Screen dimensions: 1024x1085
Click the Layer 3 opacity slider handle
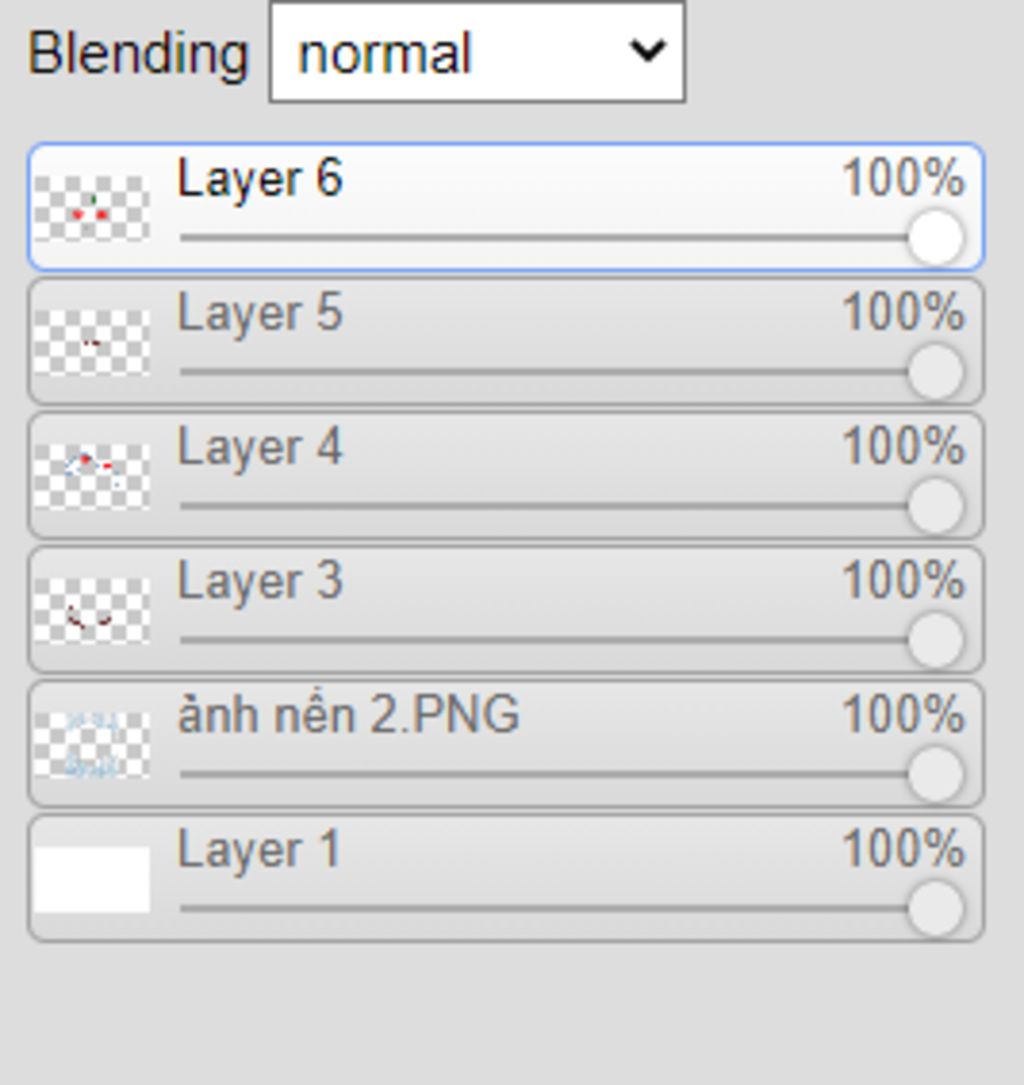935,640
